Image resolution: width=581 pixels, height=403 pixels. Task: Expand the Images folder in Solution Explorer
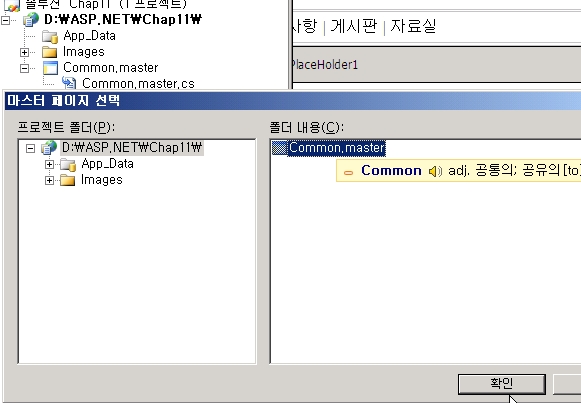(x=24, y=52)
